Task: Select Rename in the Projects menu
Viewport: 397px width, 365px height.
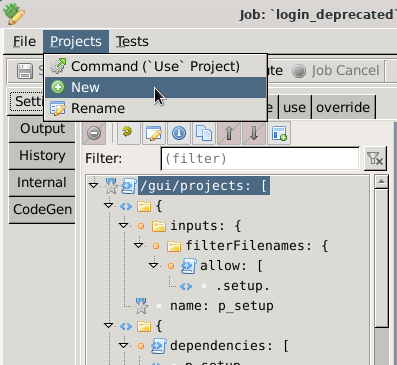Action: point(155,108)
